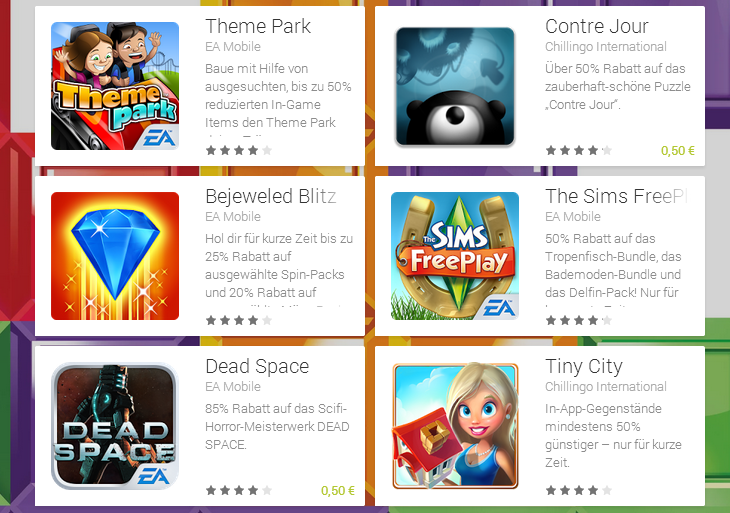The image size is (730, 513).
Task: Click the 0,50 € price on Dead Space
Action: point(338,491)
